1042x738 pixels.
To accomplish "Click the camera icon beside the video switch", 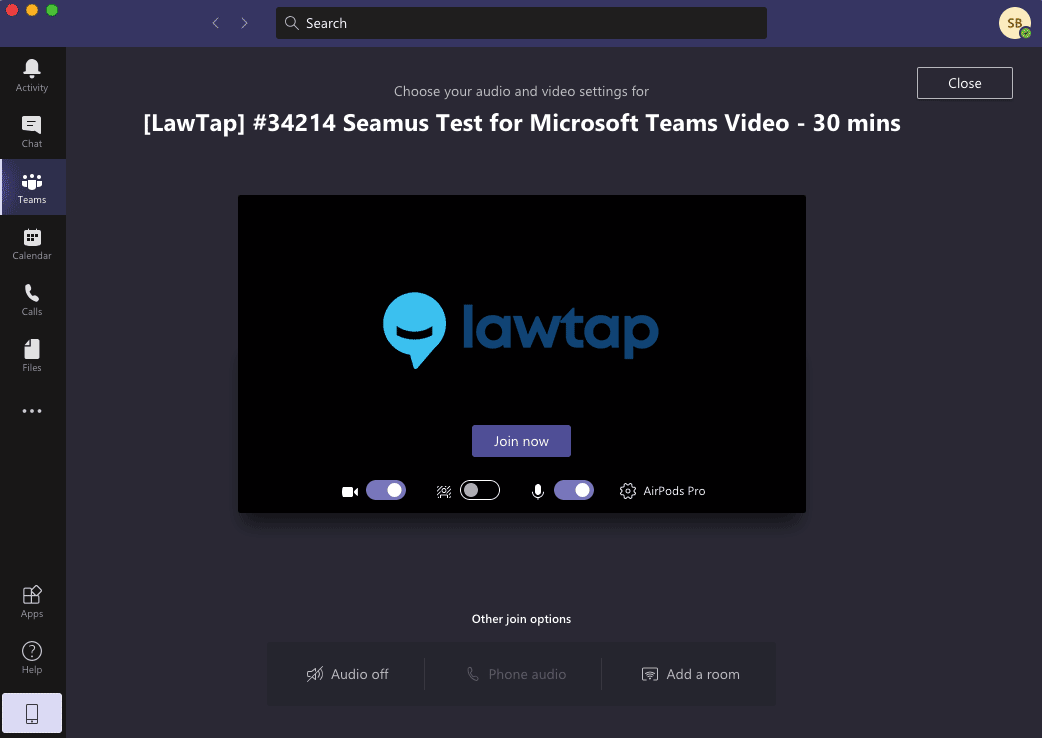I will click(350, 492).
